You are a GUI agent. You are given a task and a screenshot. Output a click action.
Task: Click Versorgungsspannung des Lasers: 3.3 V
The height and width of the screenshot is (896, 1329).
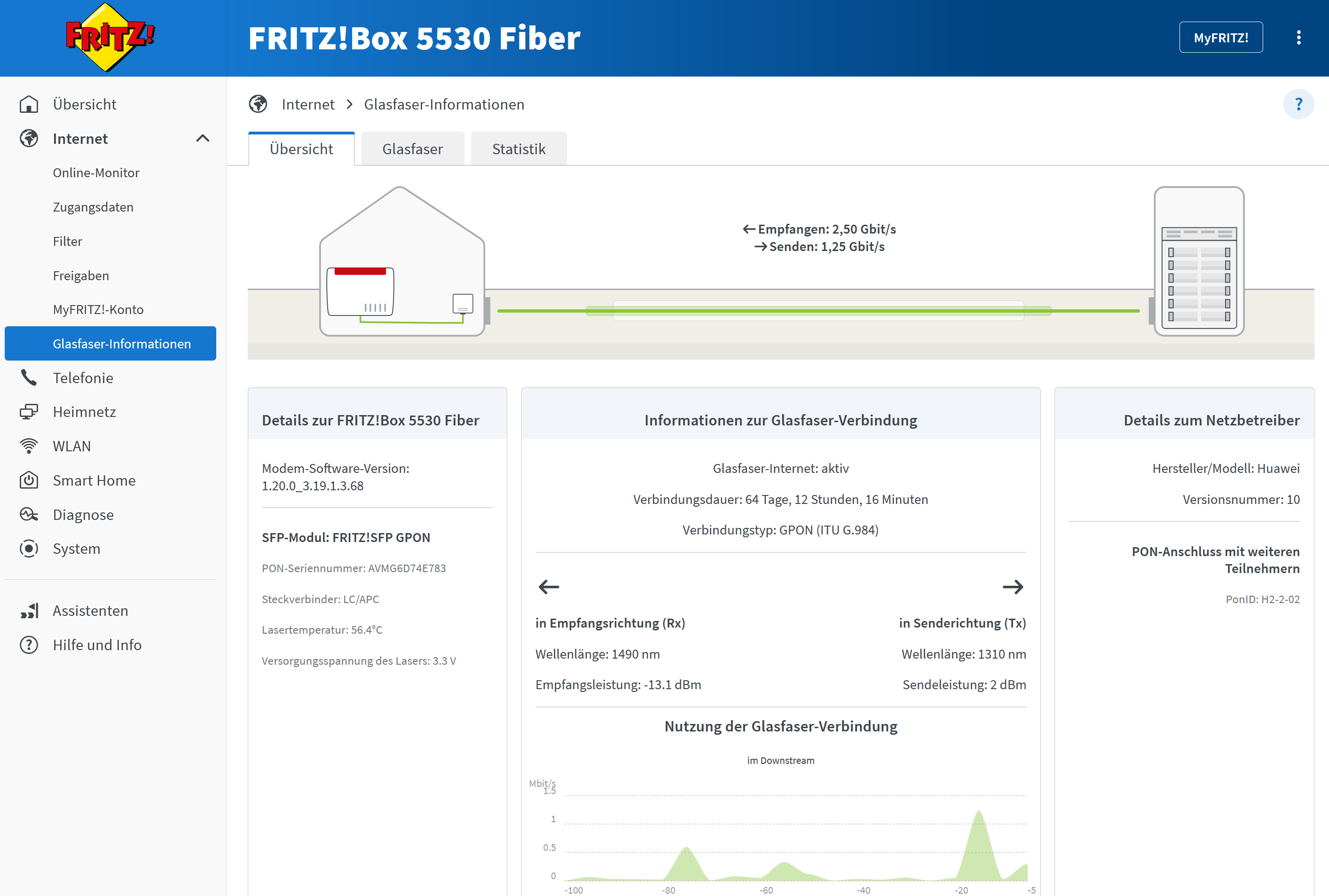click(x=359, y=660)
